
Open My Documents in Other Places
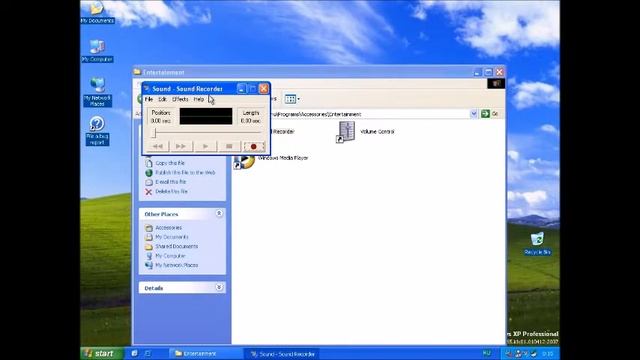click(167, 237)
